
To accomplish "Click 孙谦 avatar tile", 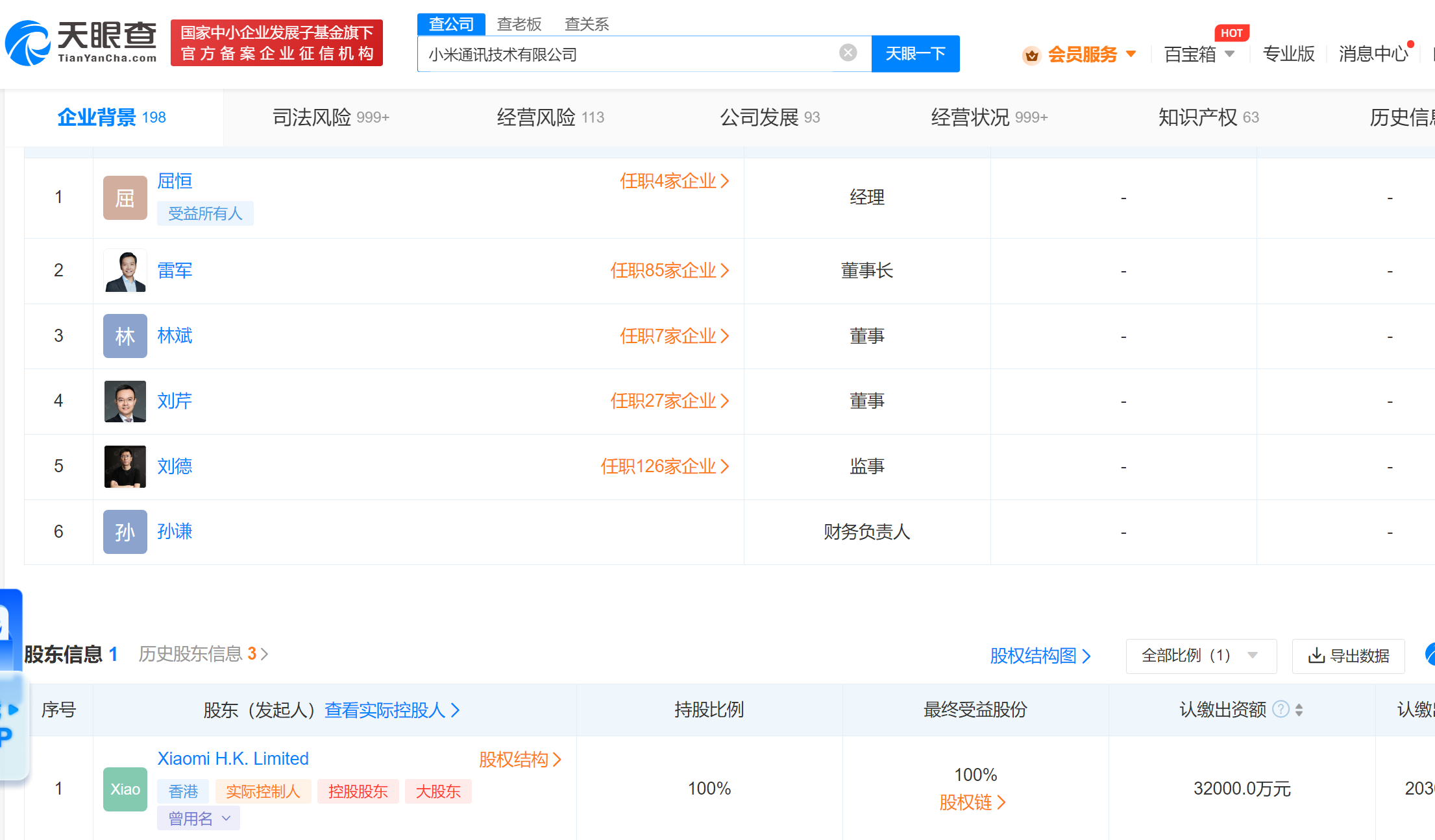I will coord(125,532).
